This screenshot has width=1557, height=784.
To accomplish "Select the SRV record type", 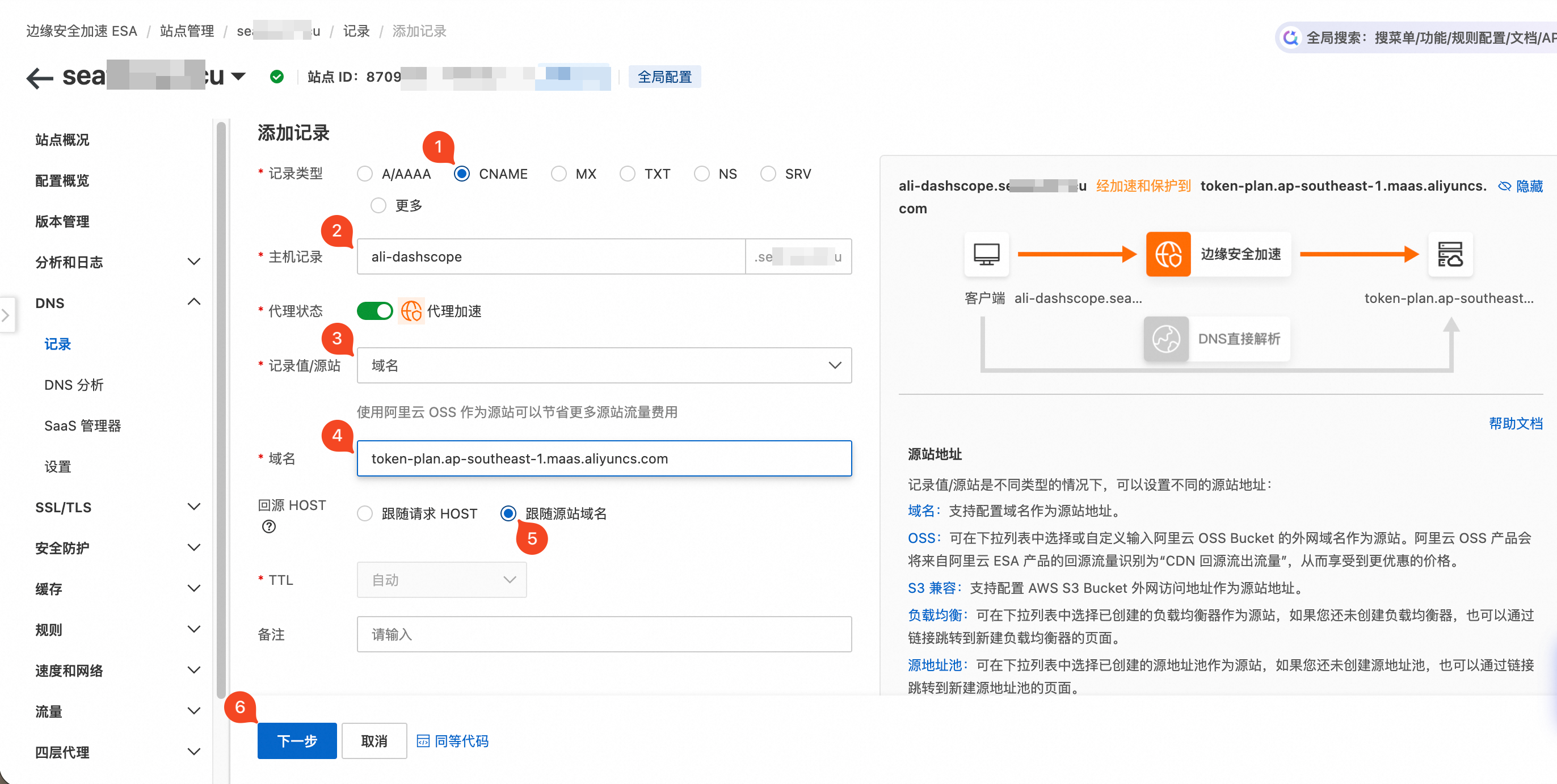I will click(768, 174).
